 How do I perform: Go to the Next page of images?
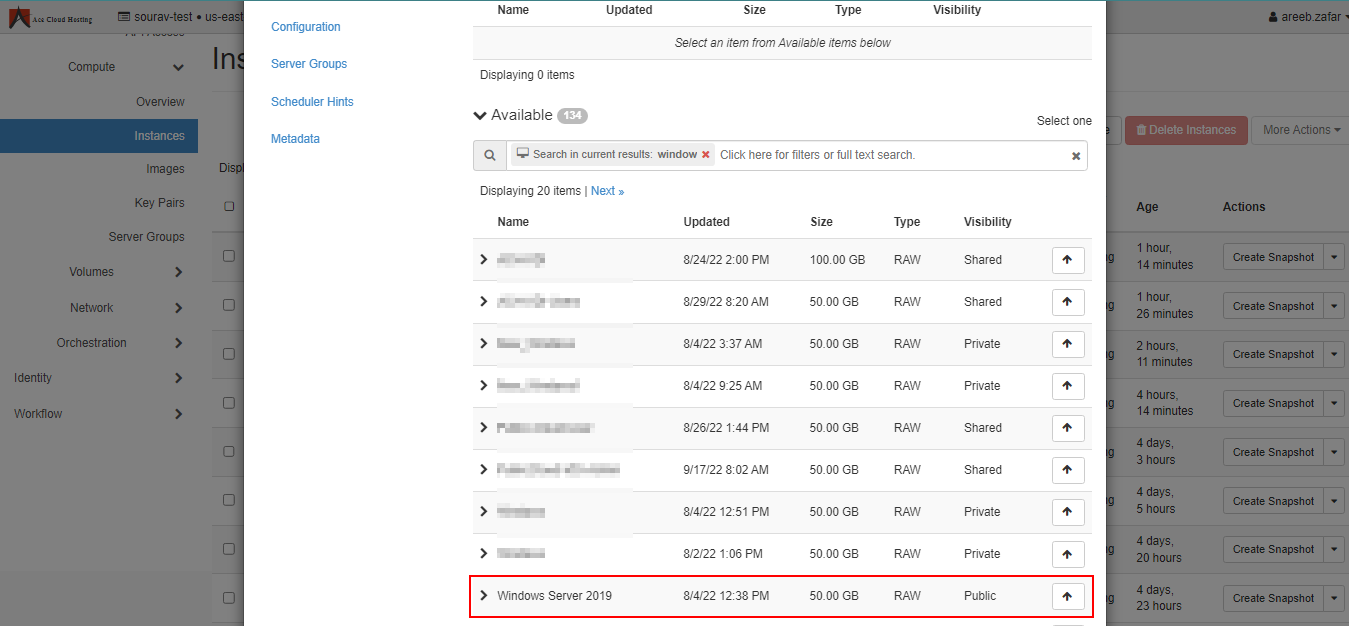[x=607, y=191]
